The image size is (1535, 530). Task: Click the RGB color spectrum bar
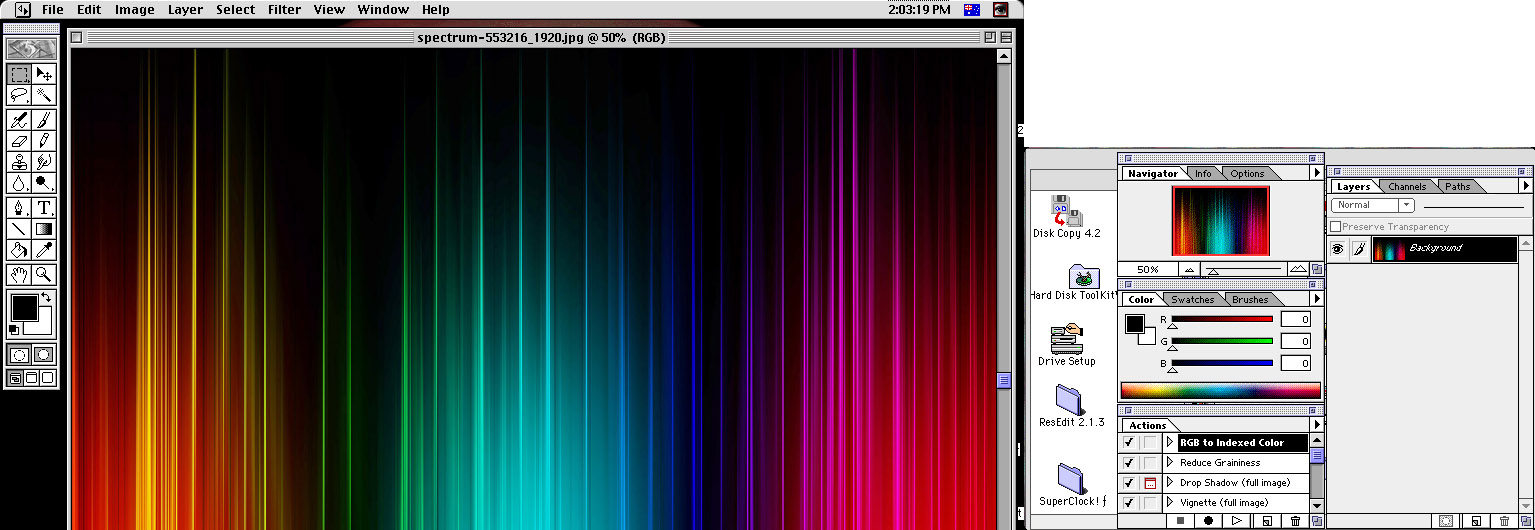tap(1220, 390)
